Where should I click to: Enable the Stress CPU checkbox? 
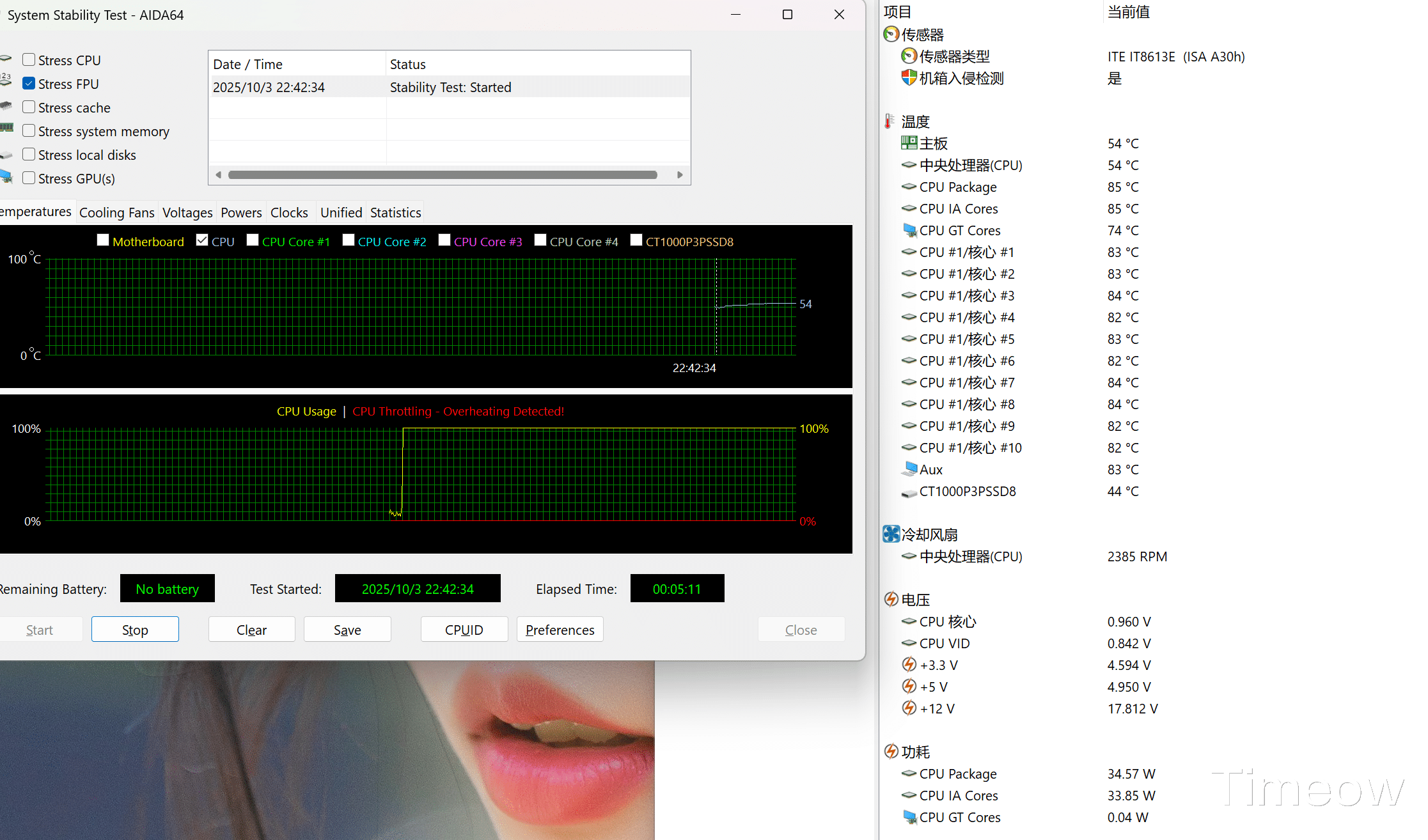(x=29, y=60)
